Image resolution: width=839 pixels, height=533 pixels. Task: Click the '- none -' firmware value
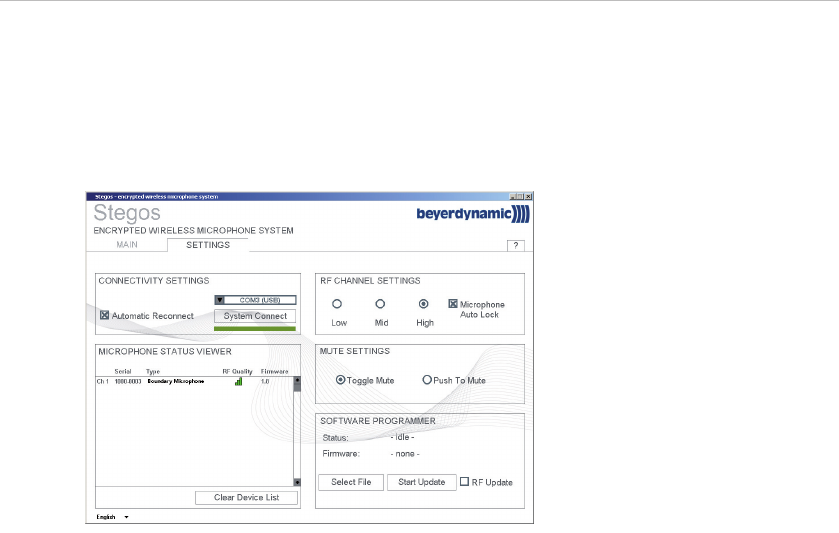point(405,454)
